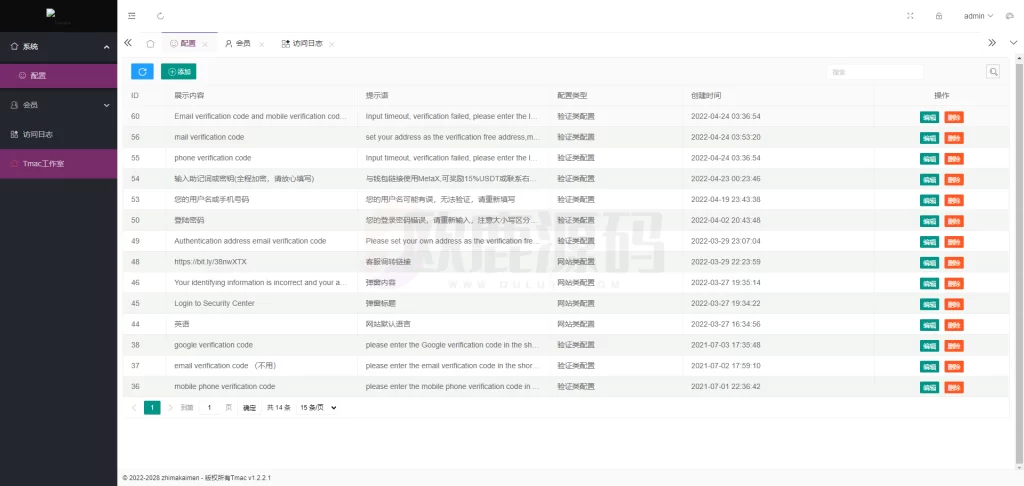Viewport: 1024px width, 486px height.
Task: Edit row ID 55 phone verification code
Action: (929, 159)
